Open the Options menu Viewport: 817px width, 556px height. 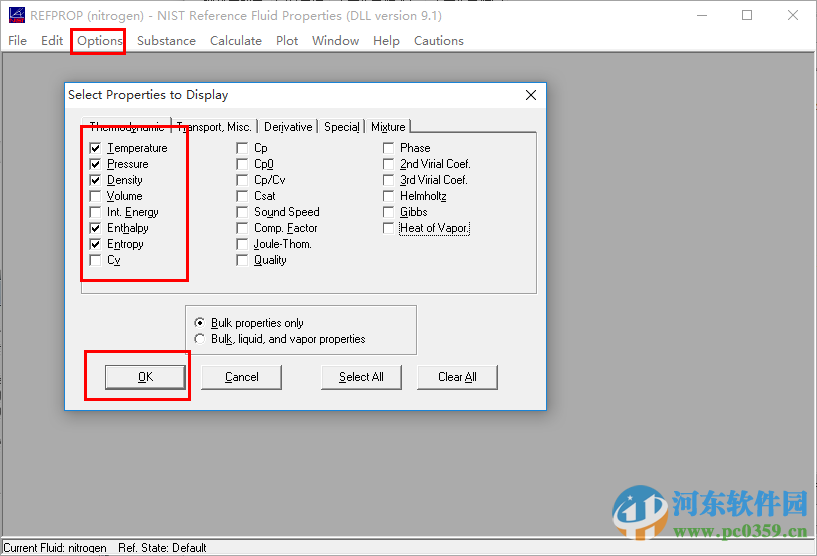[100, 41]
